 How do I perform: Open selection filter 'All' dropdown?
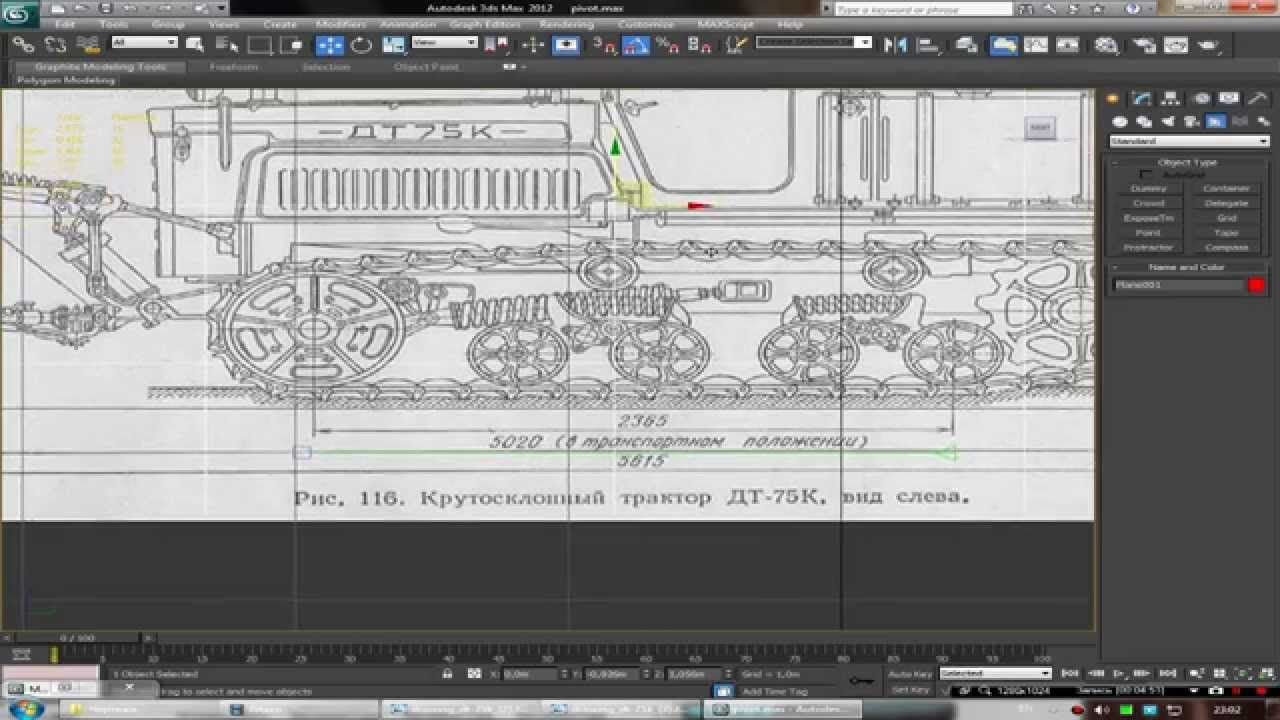point(144,43)
